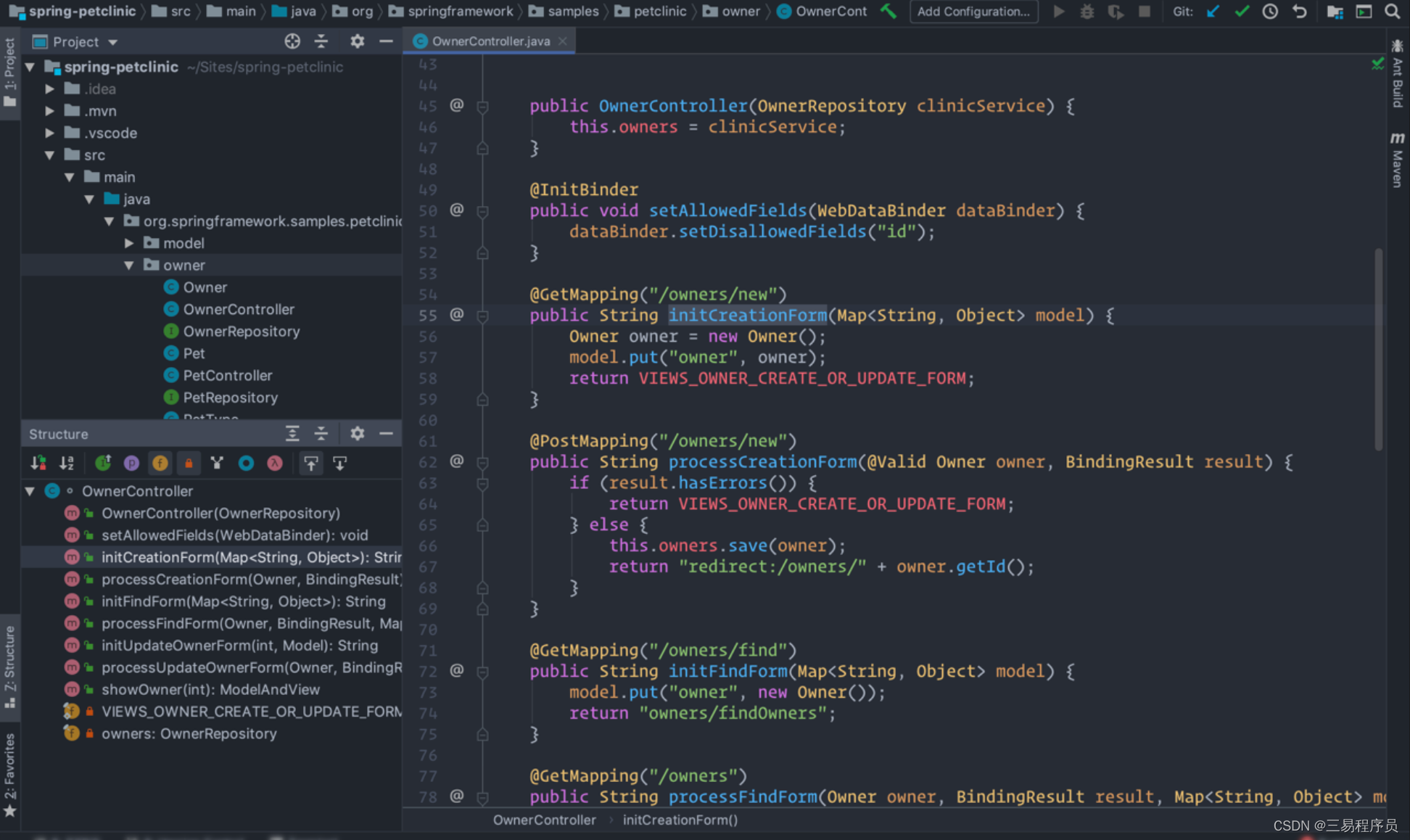Click the Build project hammer icon
The width and height of the screenshot is (1410, 840).
tap(888, 11)
